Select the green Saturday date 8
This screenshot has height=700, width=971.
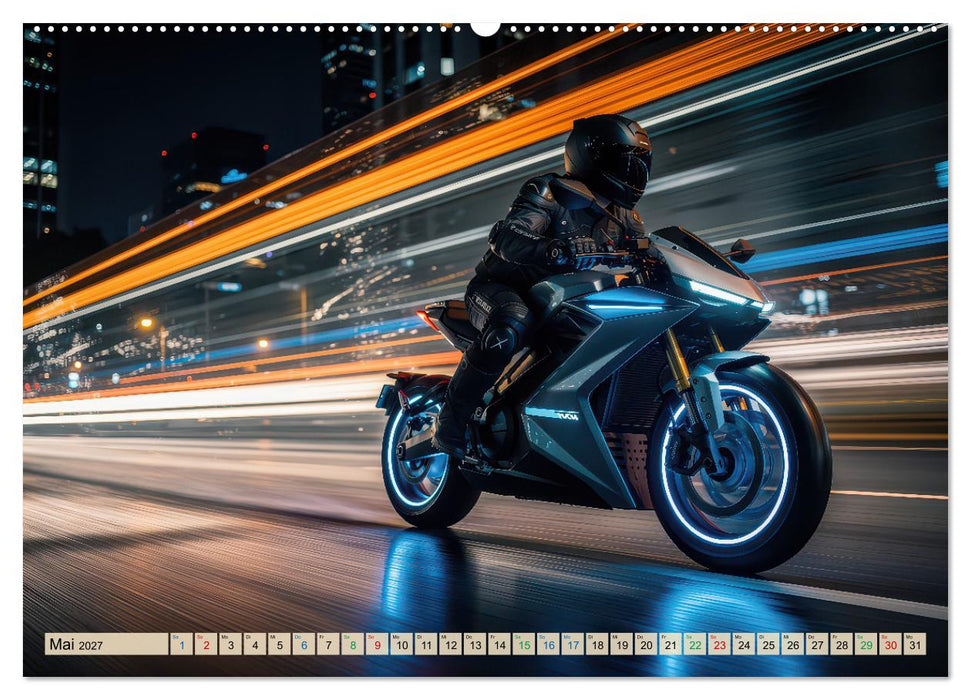pos(353,644)
